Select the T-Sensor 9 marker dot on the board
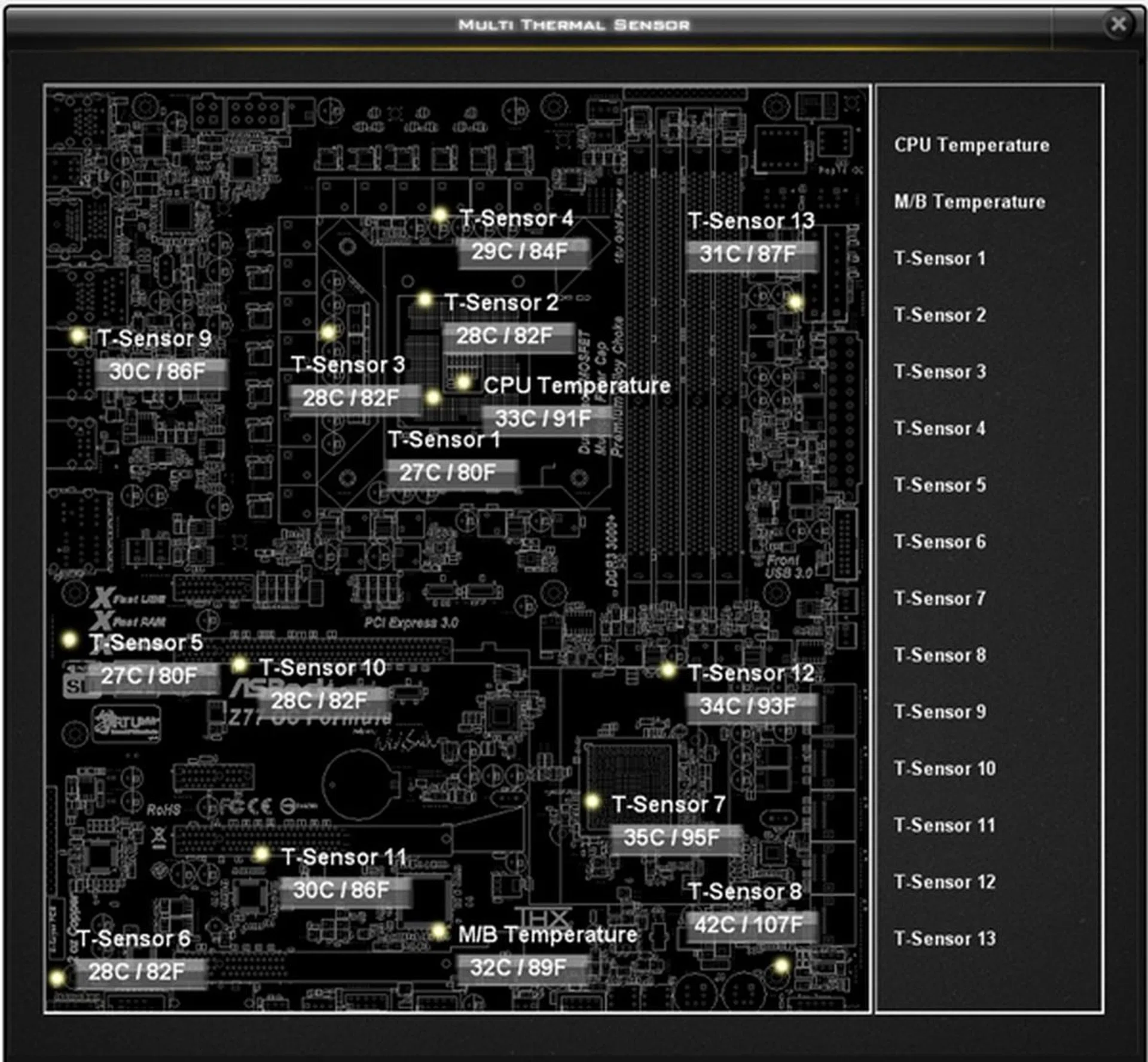 (77, 337)
